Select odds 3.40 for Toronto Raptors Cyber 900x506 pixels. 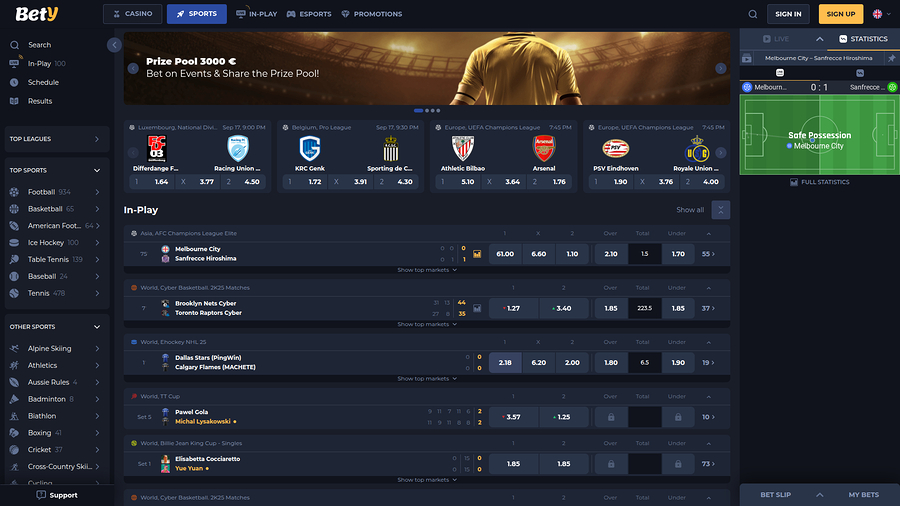[564, 308]
